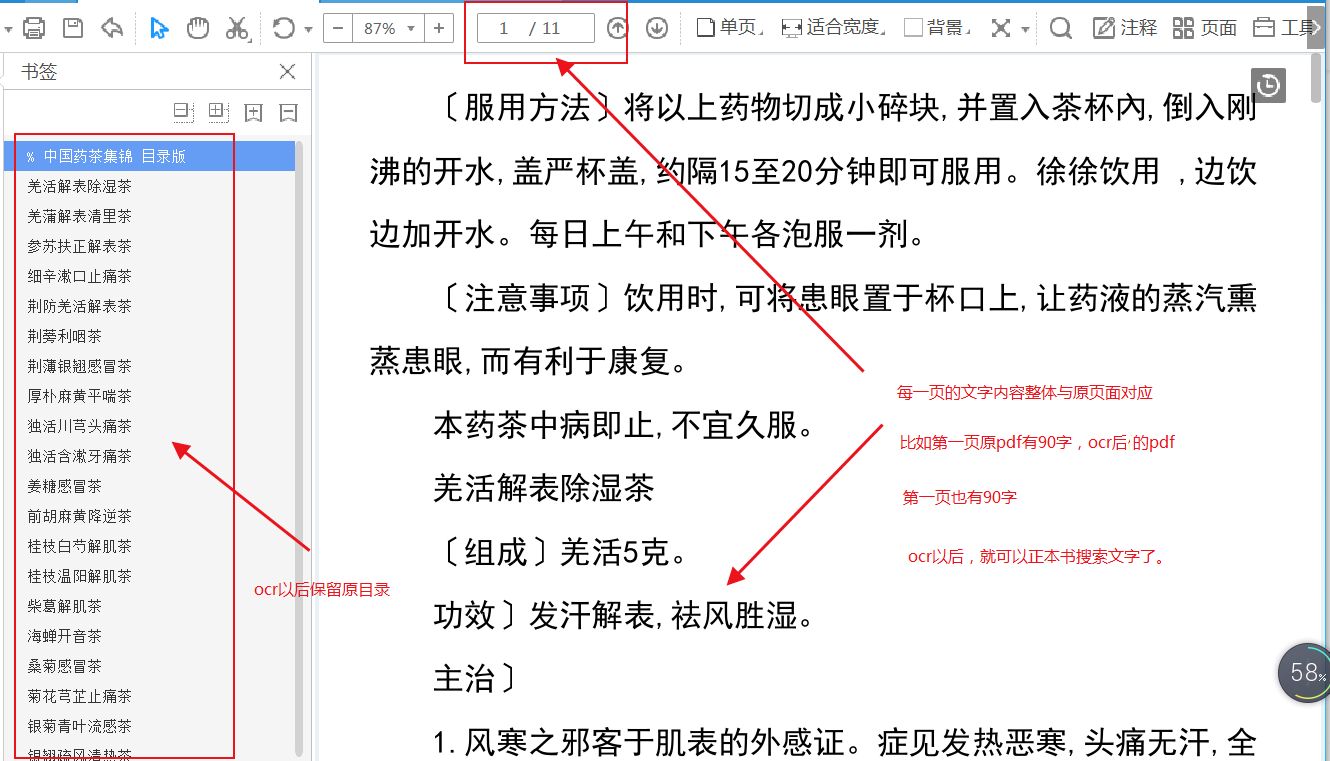The height and width of the screenshot is (761, 1330).
Task: Open the zoom percentage dropdown
Action: (409, 28)
